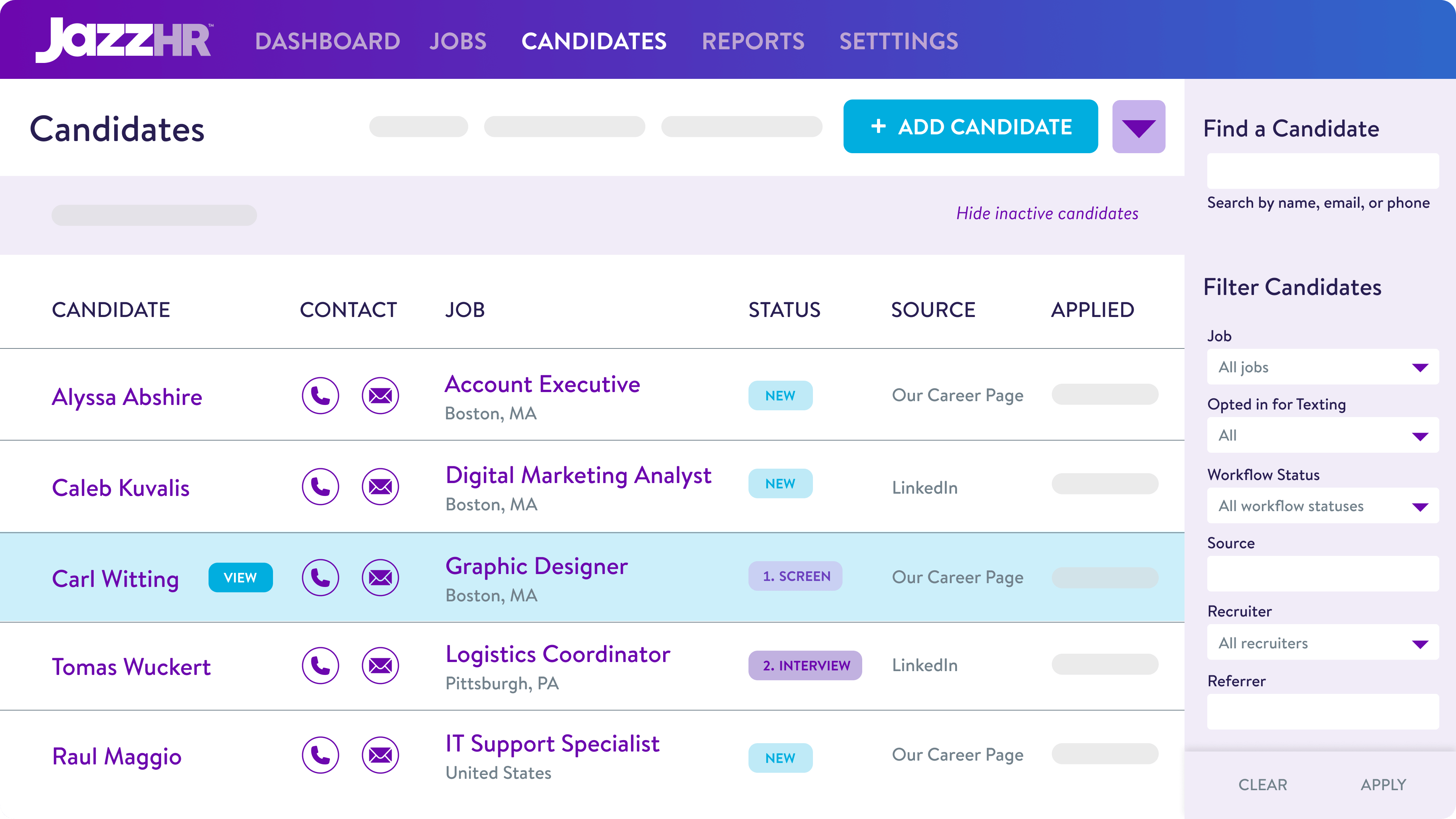Call Tomas Wuckert with phone icon
This screenshot has height=819, width=1456.
point(320,666)
